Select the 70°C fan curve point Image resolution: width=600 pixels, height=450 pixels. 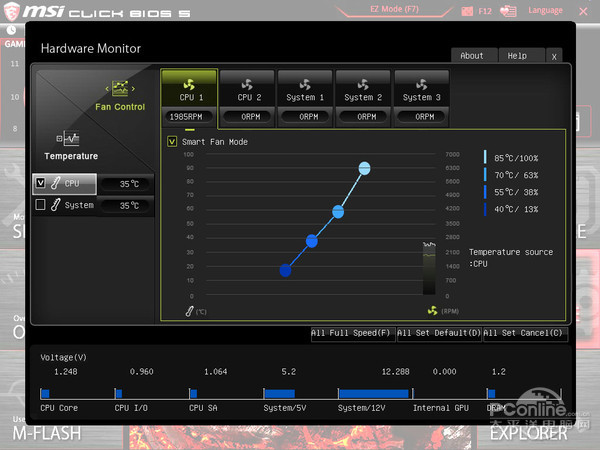pyautogui.click(x=338, y=212)
